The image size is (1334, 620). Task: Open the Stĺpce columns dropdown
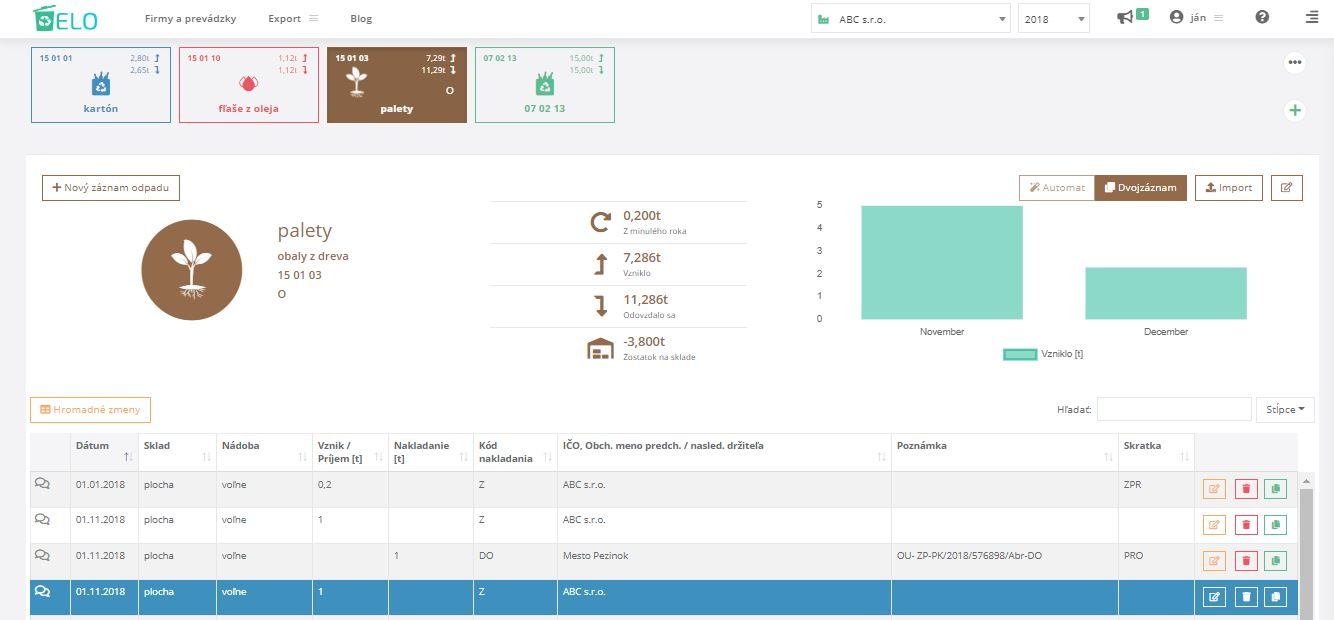pos(1285,409)
